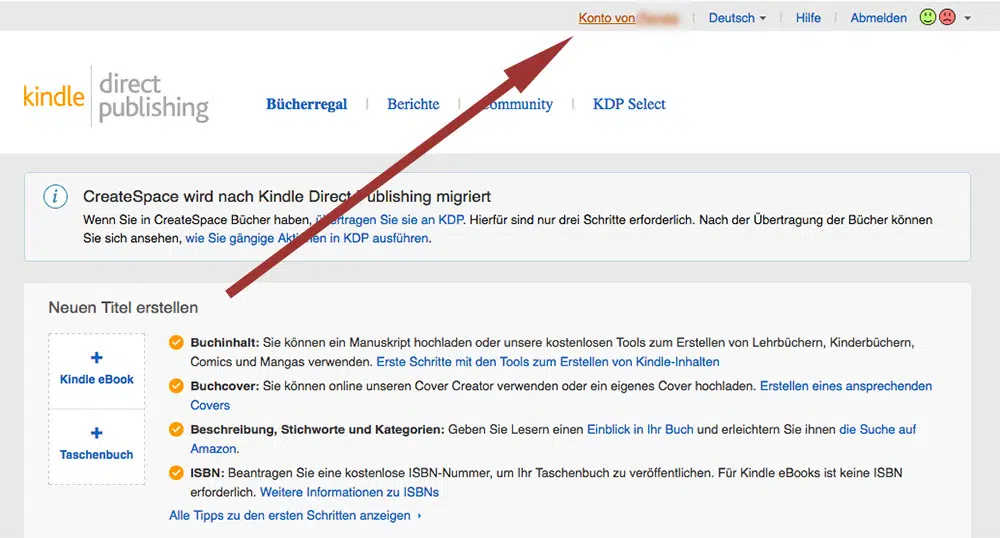1000x538 pixels.
Task: Click the bold 'Buchinhalt:' label
Action: [224, 342]
